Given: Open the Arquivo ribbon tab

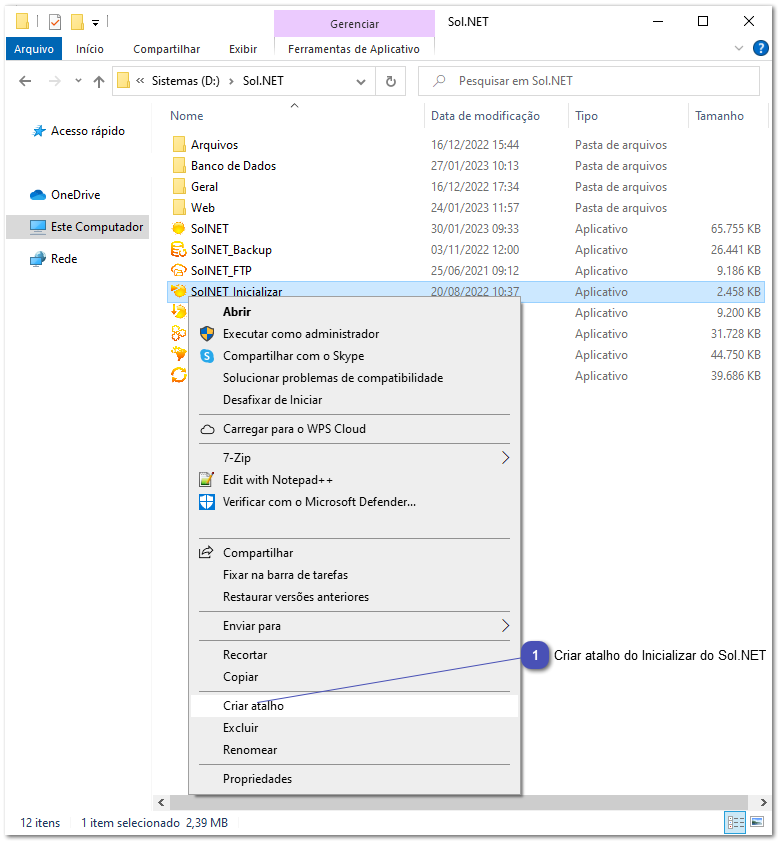Looking at the screenshot, I should pos(34,49).
